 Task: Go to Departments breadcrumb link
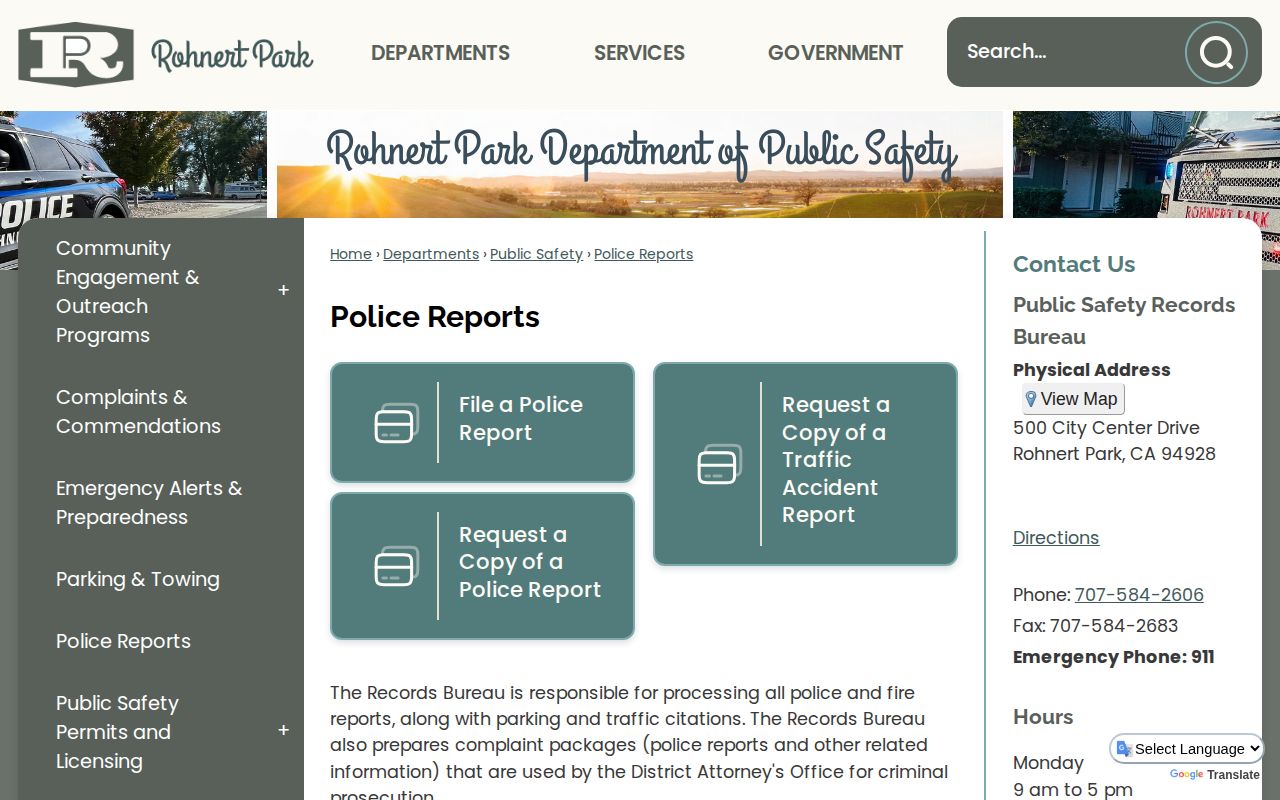click(431, 254)
